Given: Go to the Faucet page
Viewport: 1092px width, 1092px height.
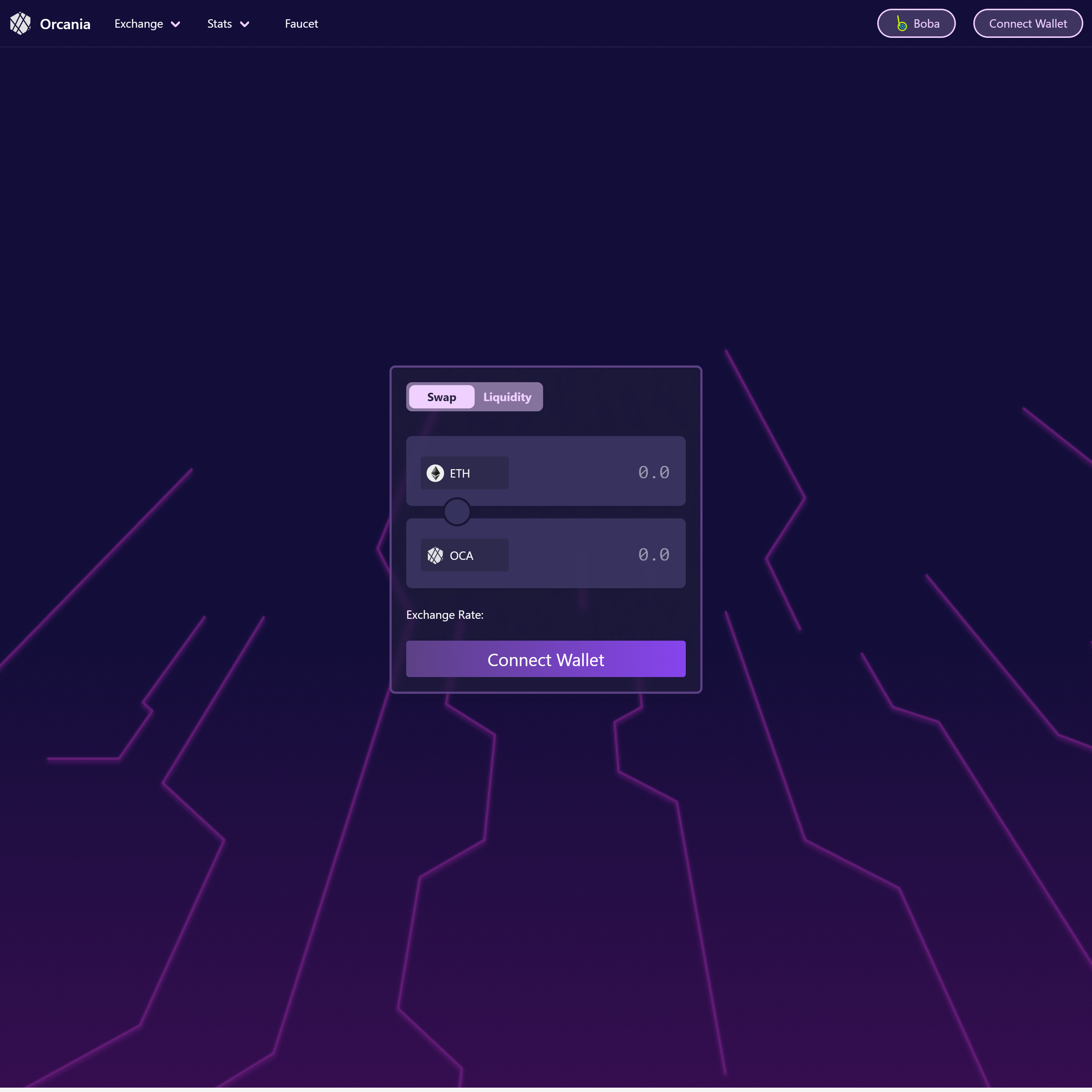Looking at the screenshot, I should pos(301,24).
